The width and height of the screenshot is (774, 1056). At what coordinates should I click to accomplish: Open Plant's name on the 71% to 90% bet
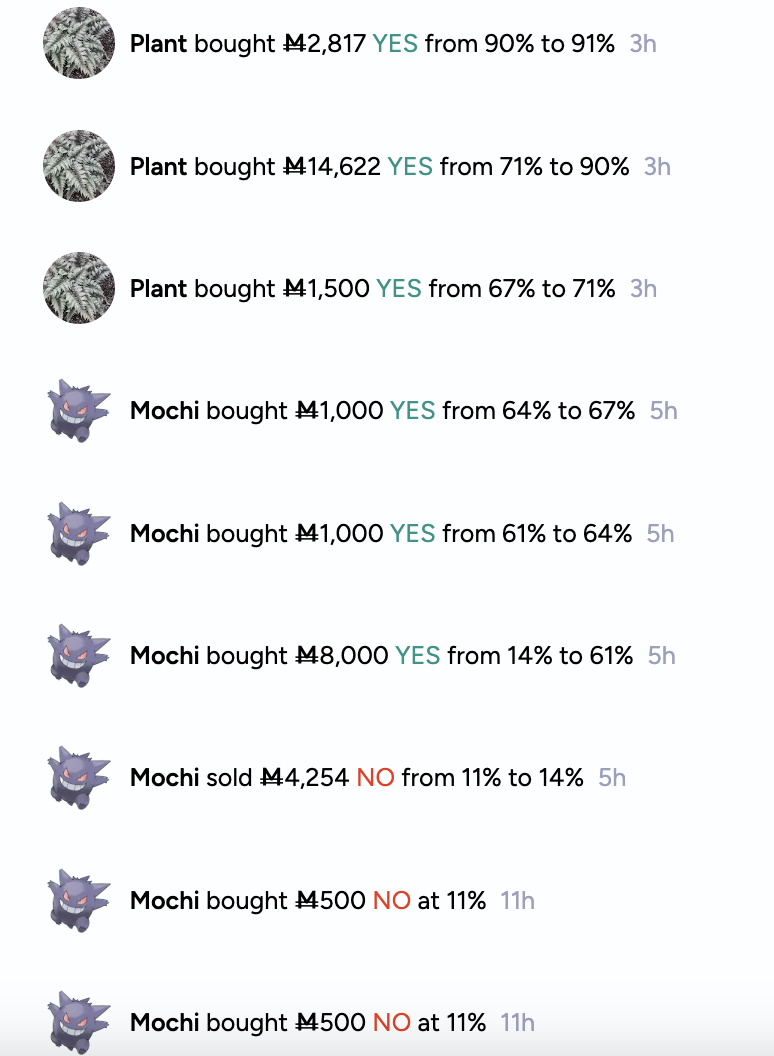(158, 166)
